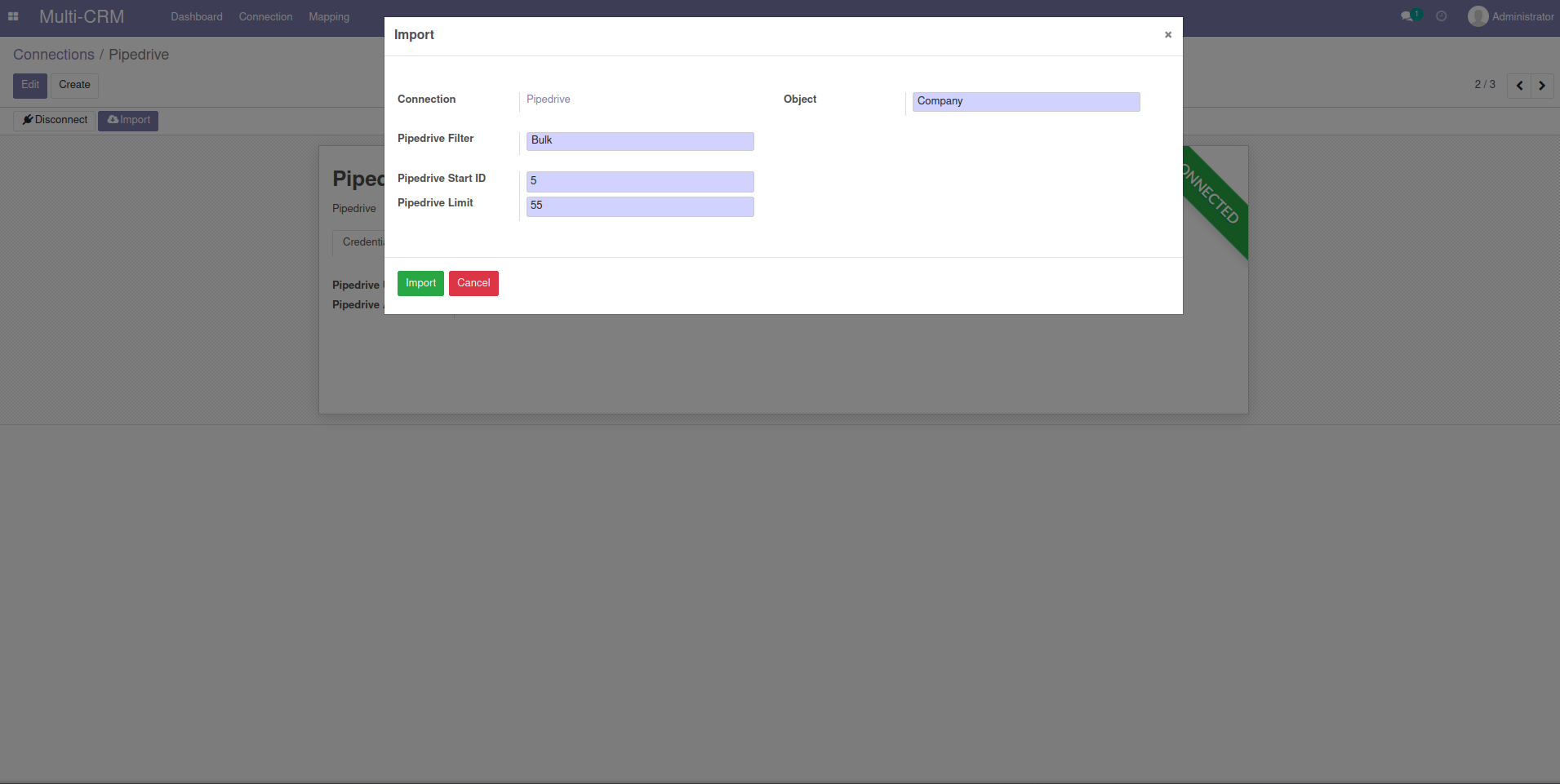
Task: Focus the Pipedrive Start ID field
Action: pyautogui.click(x=639, y=181)
